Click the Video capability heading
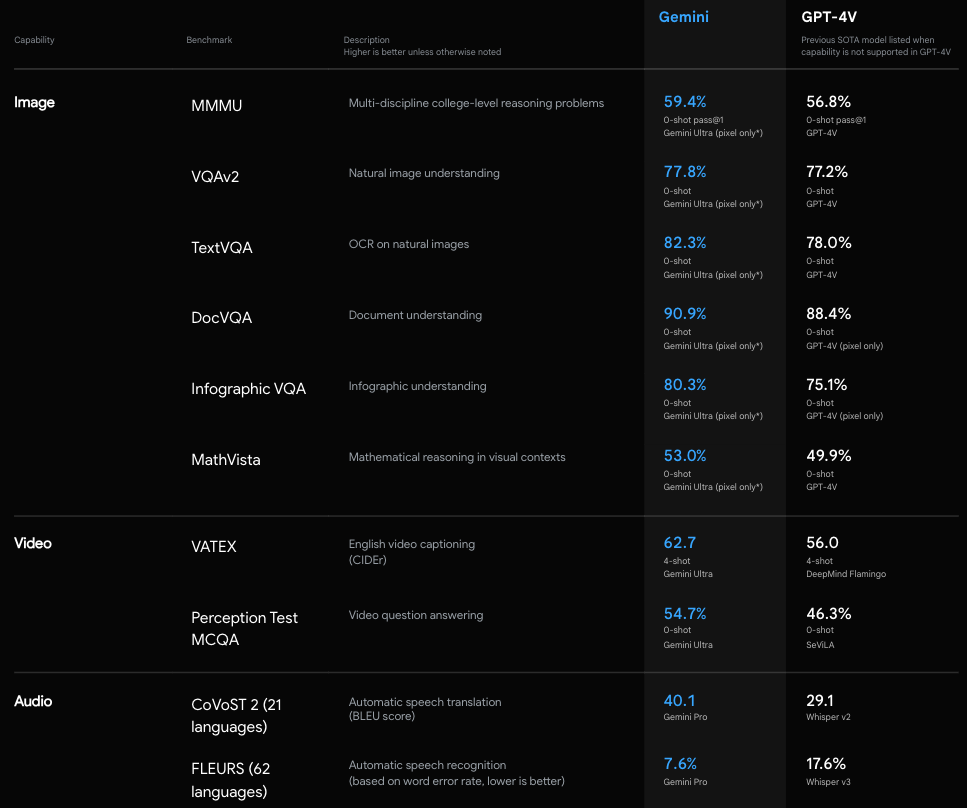The width and height of the screenshot is (967, 808). pos(33,543)
